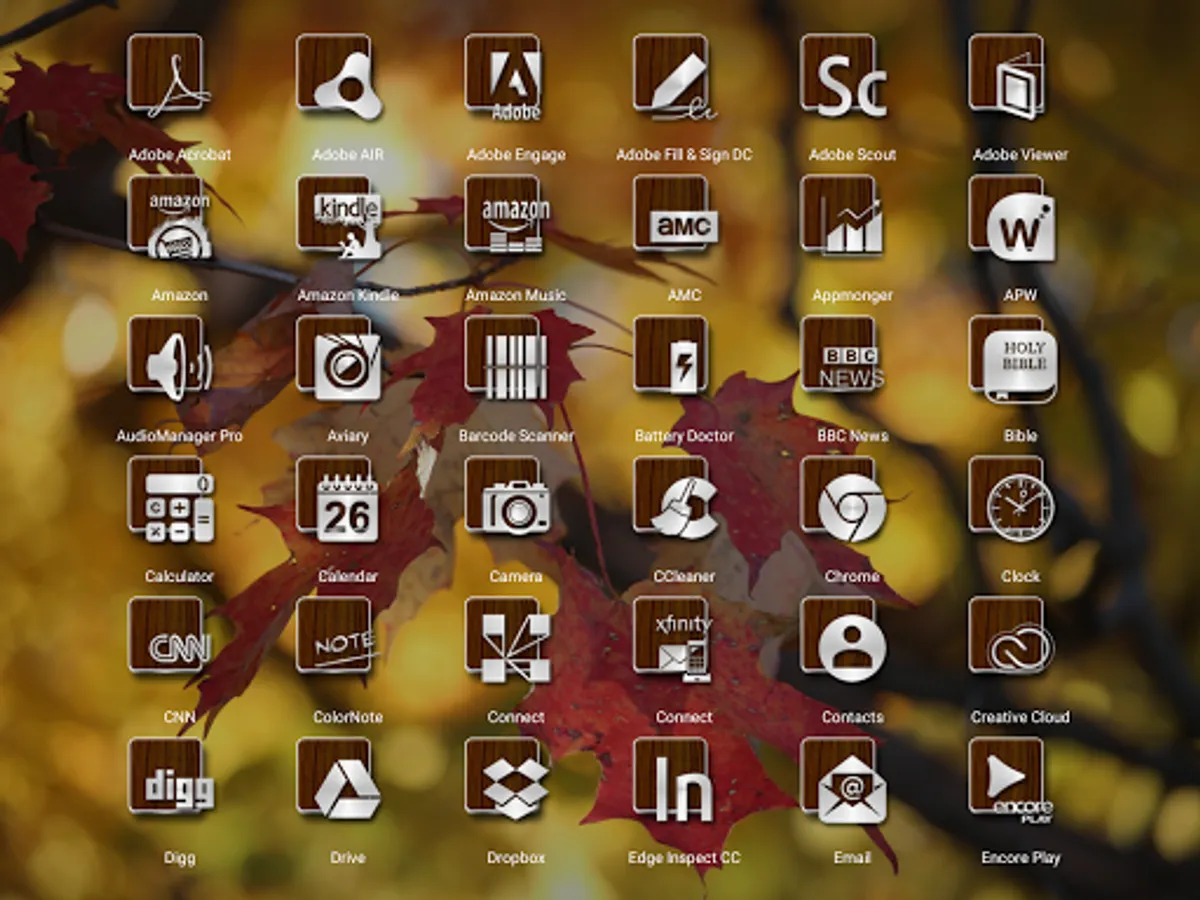Image resolution: width=1200 pixels, height=900 pixels.
Task: Launch the Aviary photo editor icon
Action: (x=338, y=358)
